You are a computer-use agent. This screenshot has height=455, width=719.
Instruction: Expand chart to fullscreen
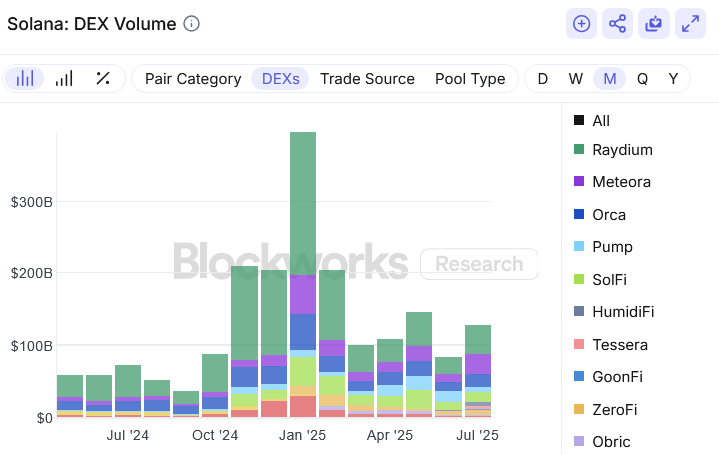(x=690, y=24)
